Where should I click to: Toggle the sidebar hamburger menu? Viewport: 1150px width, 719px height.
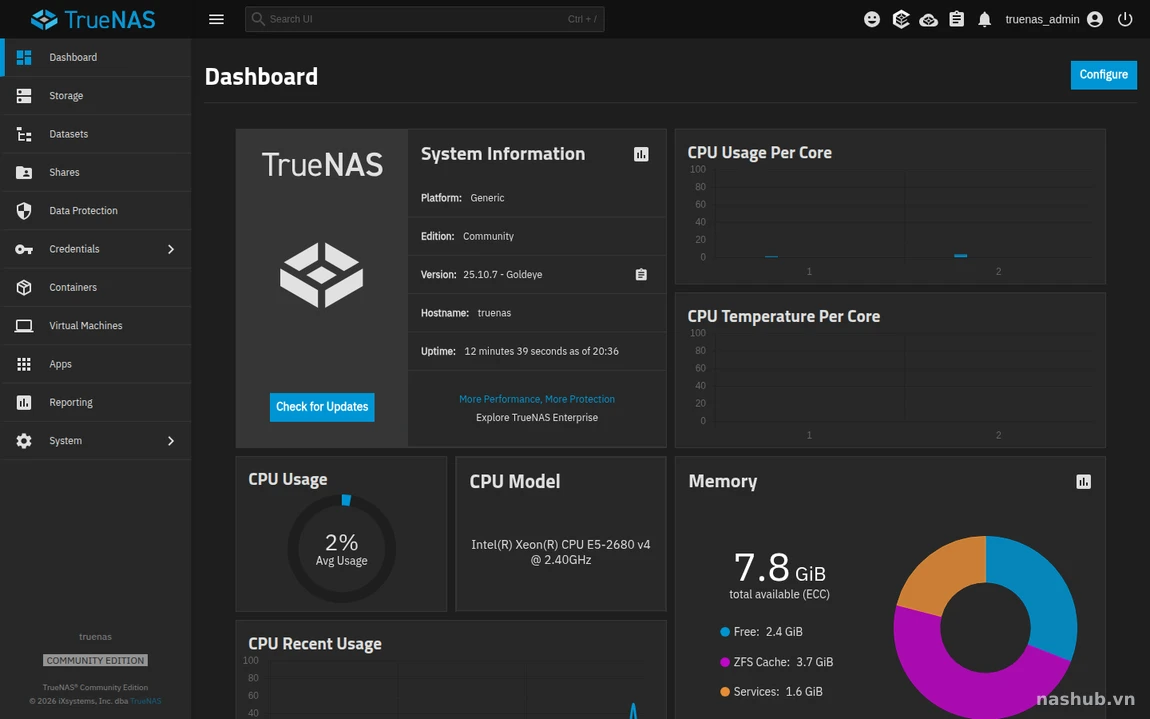[216, 19]
